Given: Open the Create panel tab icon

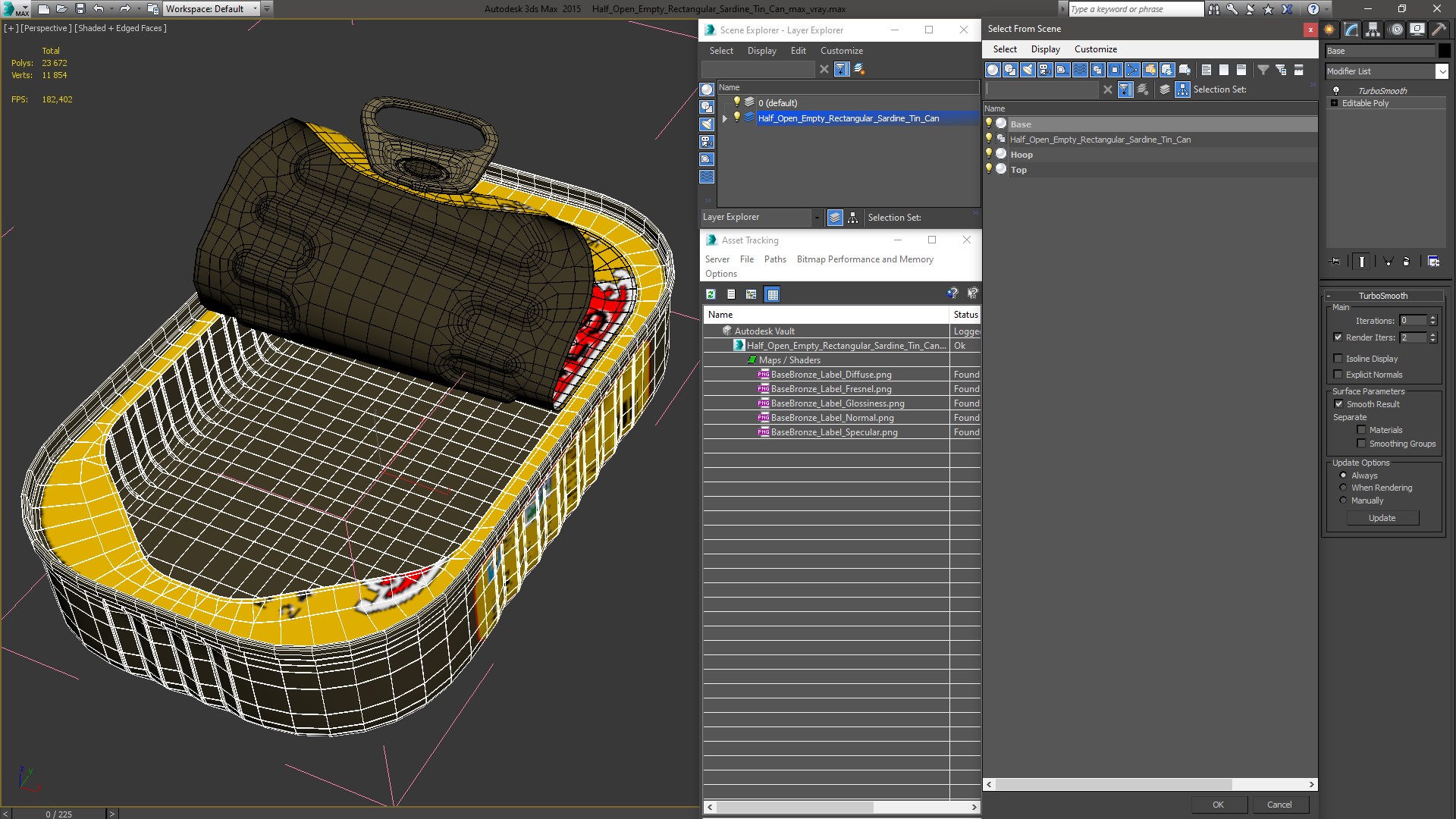Looking at the screenshot, I should (x=1329, y=30).
